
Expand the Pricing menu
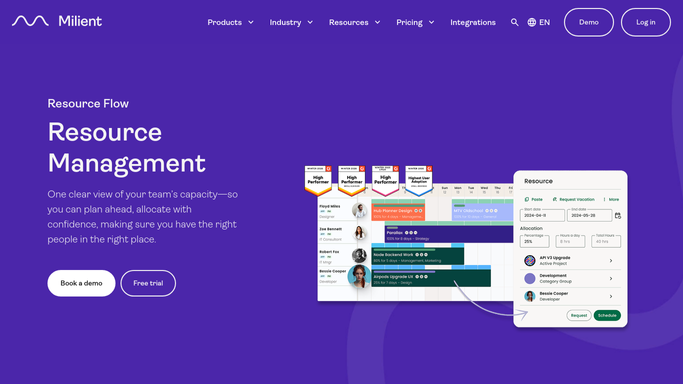point(415,22)
